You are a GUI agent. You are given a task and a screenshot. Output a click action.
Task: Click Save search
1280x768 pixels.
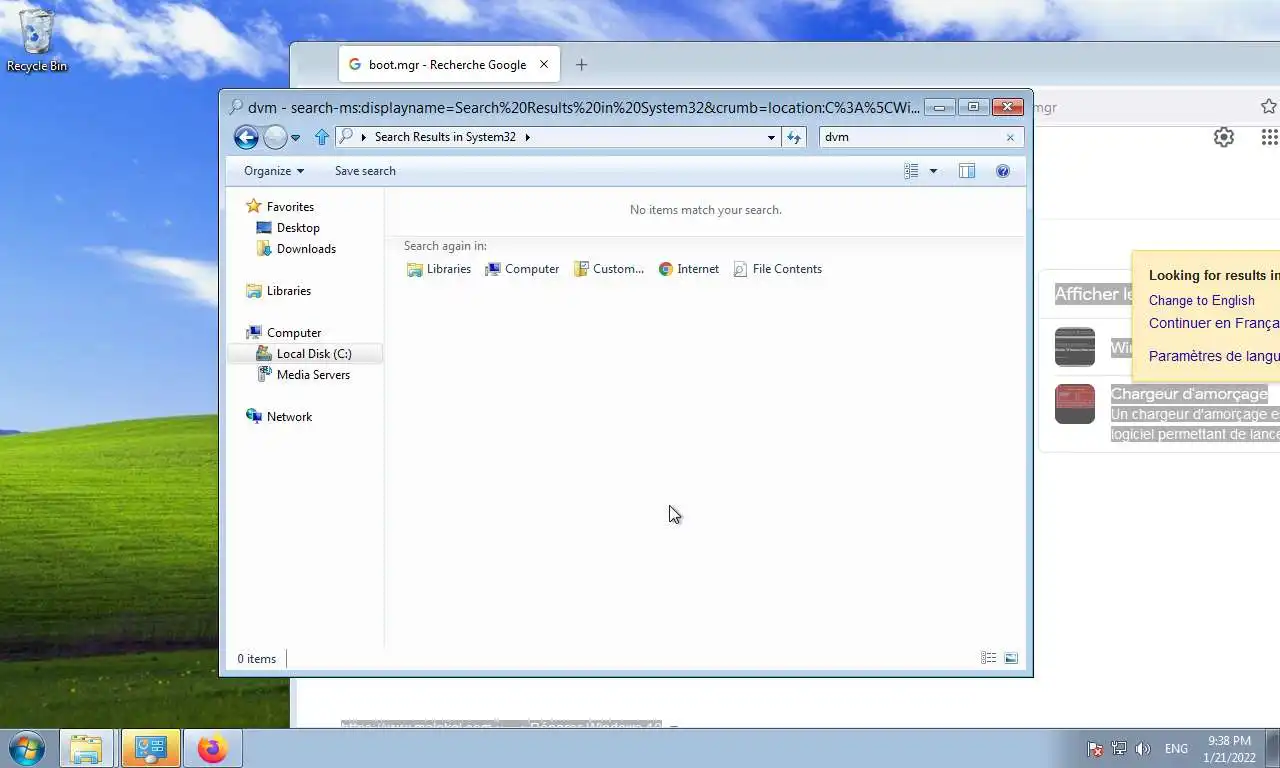pyautogui.click(x=365, y=171)
